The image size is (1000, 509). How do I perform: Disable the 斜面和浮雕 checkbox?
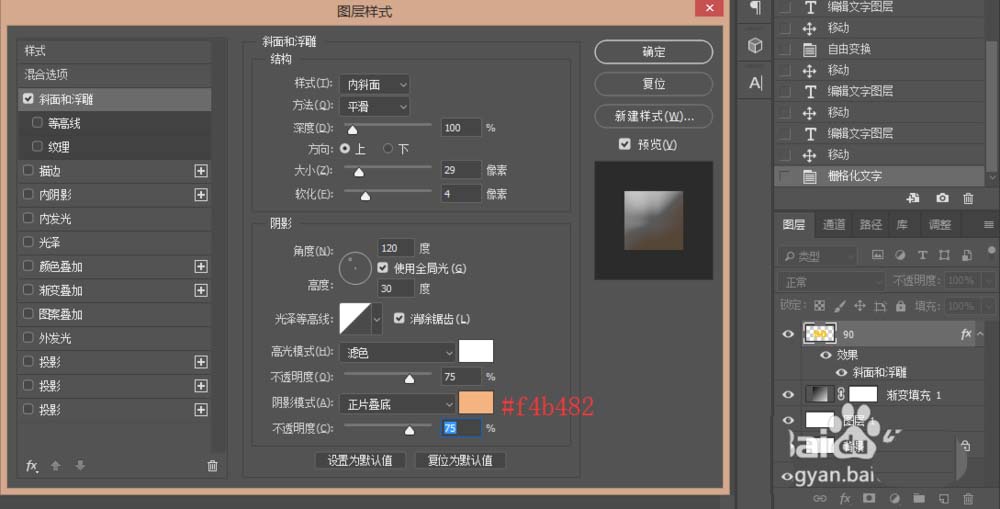(x=28, y=99)
